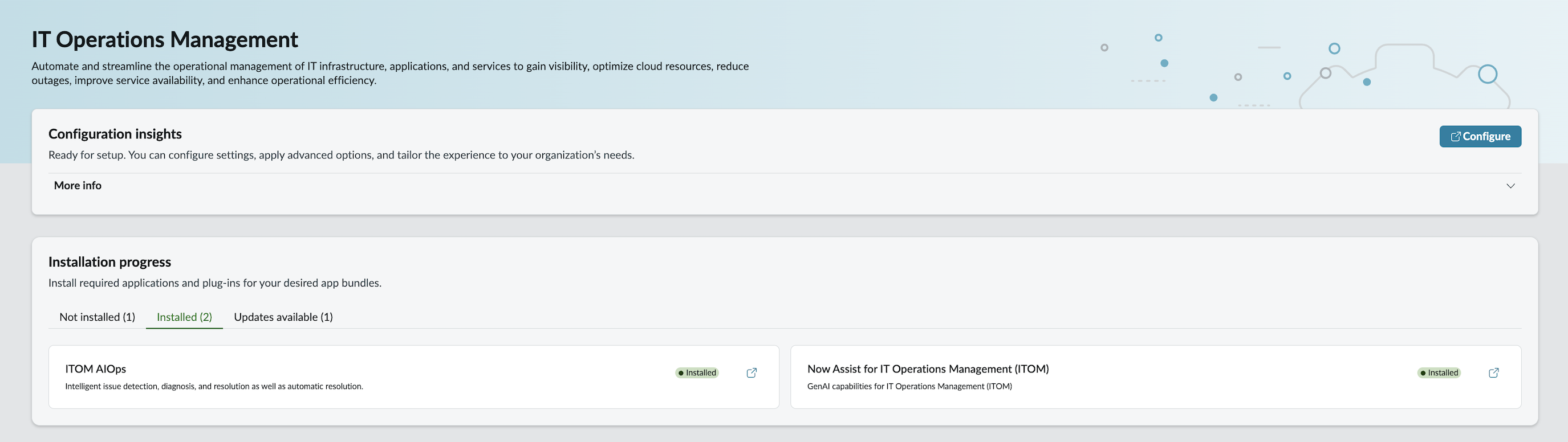Open ITOM AIOps external link icon

pos(751,373)
